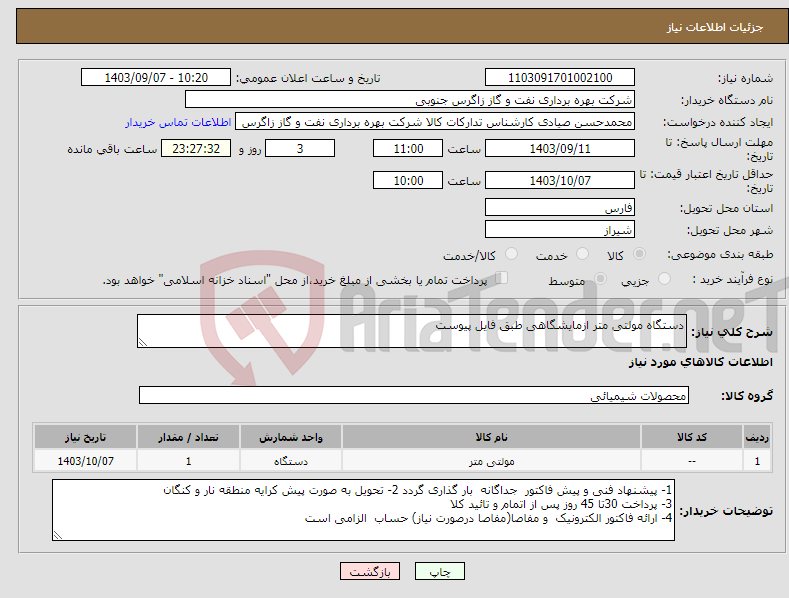Click the quantity cell in the مولتی متر row
This screenshot has width=789, height=598.
click(x=188, y=461)
